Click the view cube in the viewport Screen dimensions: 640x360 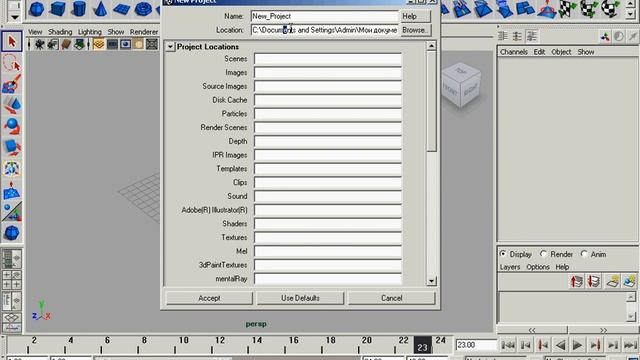pos(461,84)
